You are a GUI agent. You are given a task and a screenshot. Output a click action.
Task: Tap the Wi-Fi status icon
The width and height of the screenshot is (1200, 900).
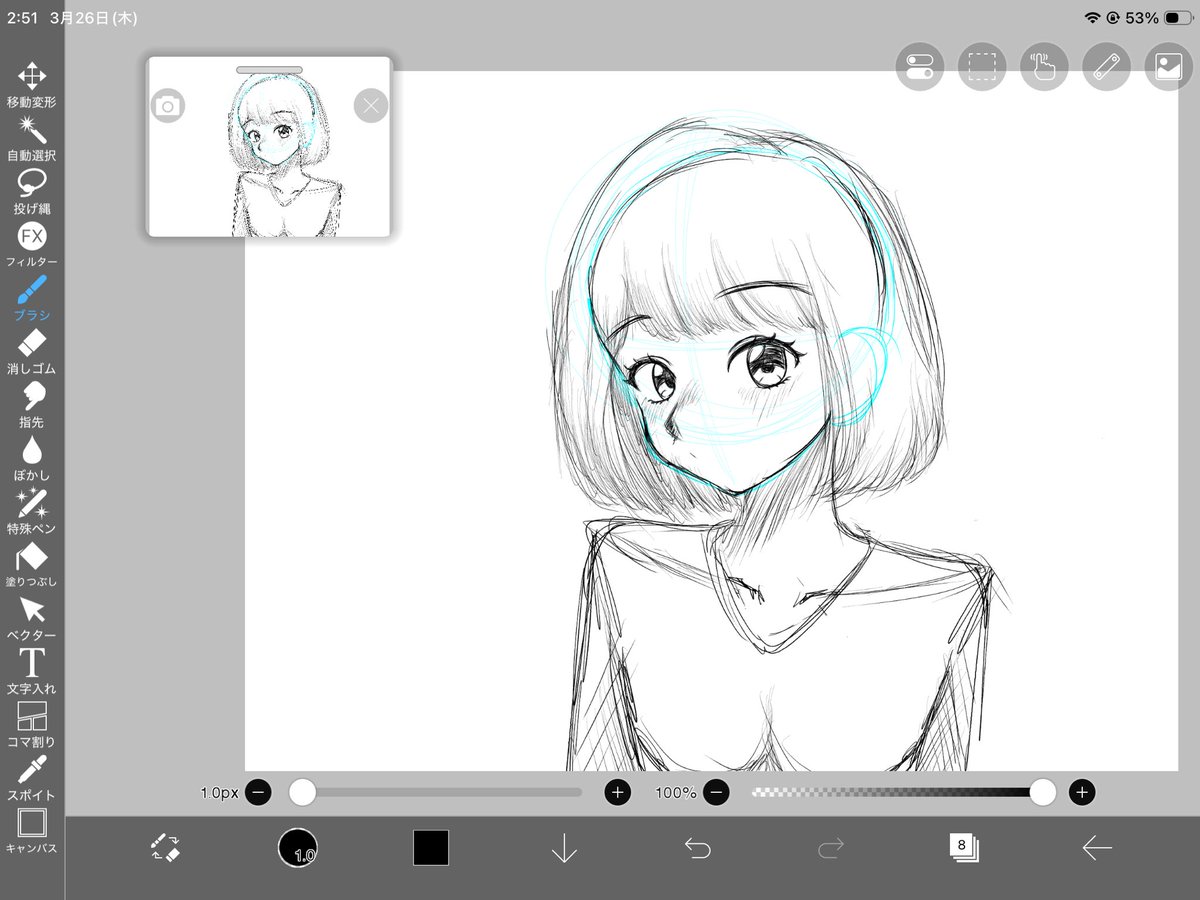tap(1092, 18)
